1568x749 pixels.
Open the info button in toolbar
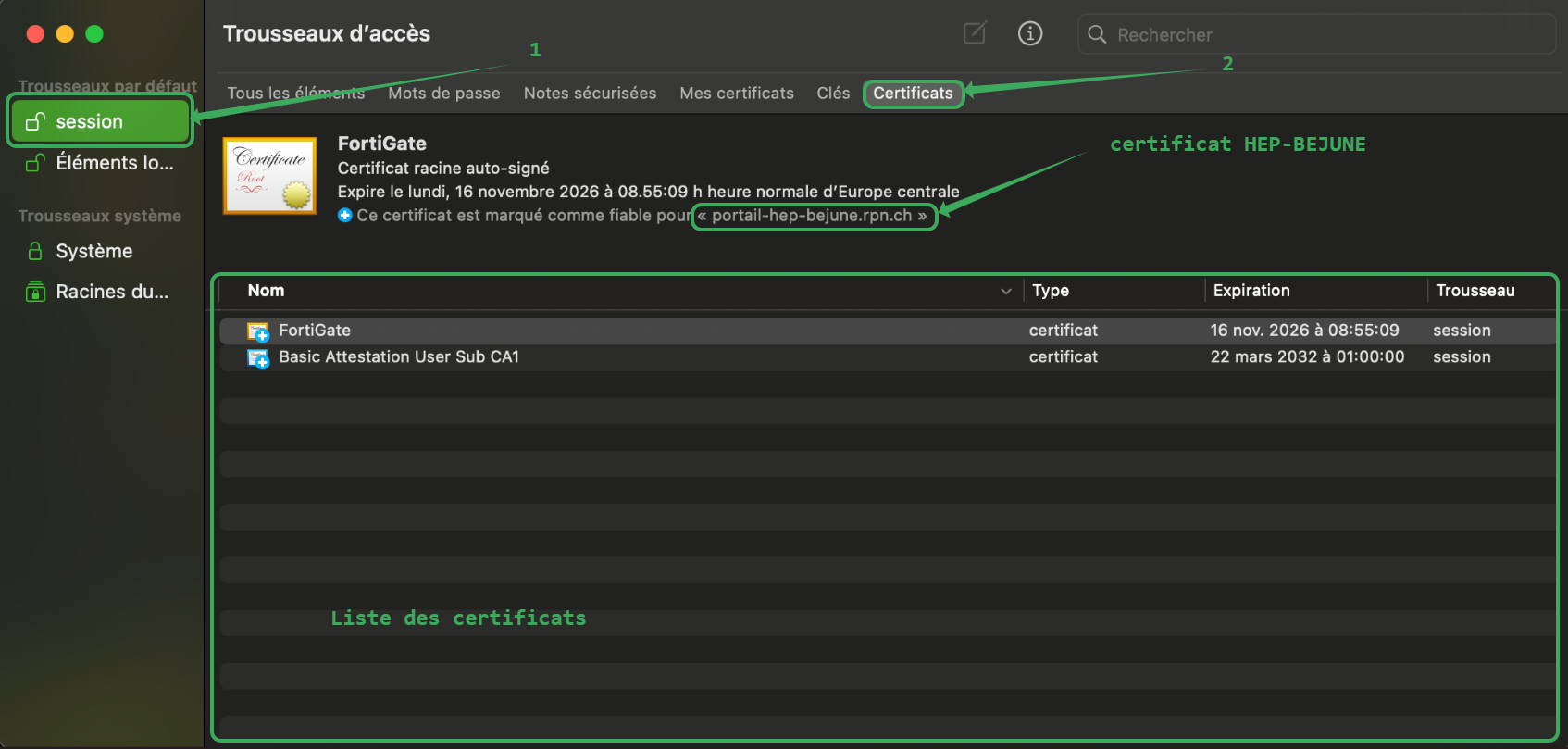coord(1030,33)
